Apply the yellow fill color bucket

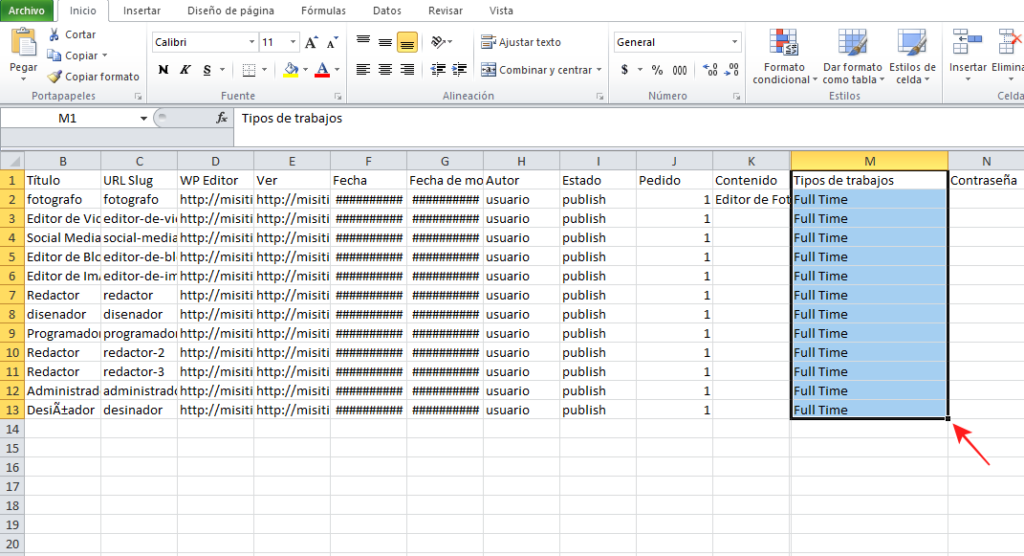(291, 69)
